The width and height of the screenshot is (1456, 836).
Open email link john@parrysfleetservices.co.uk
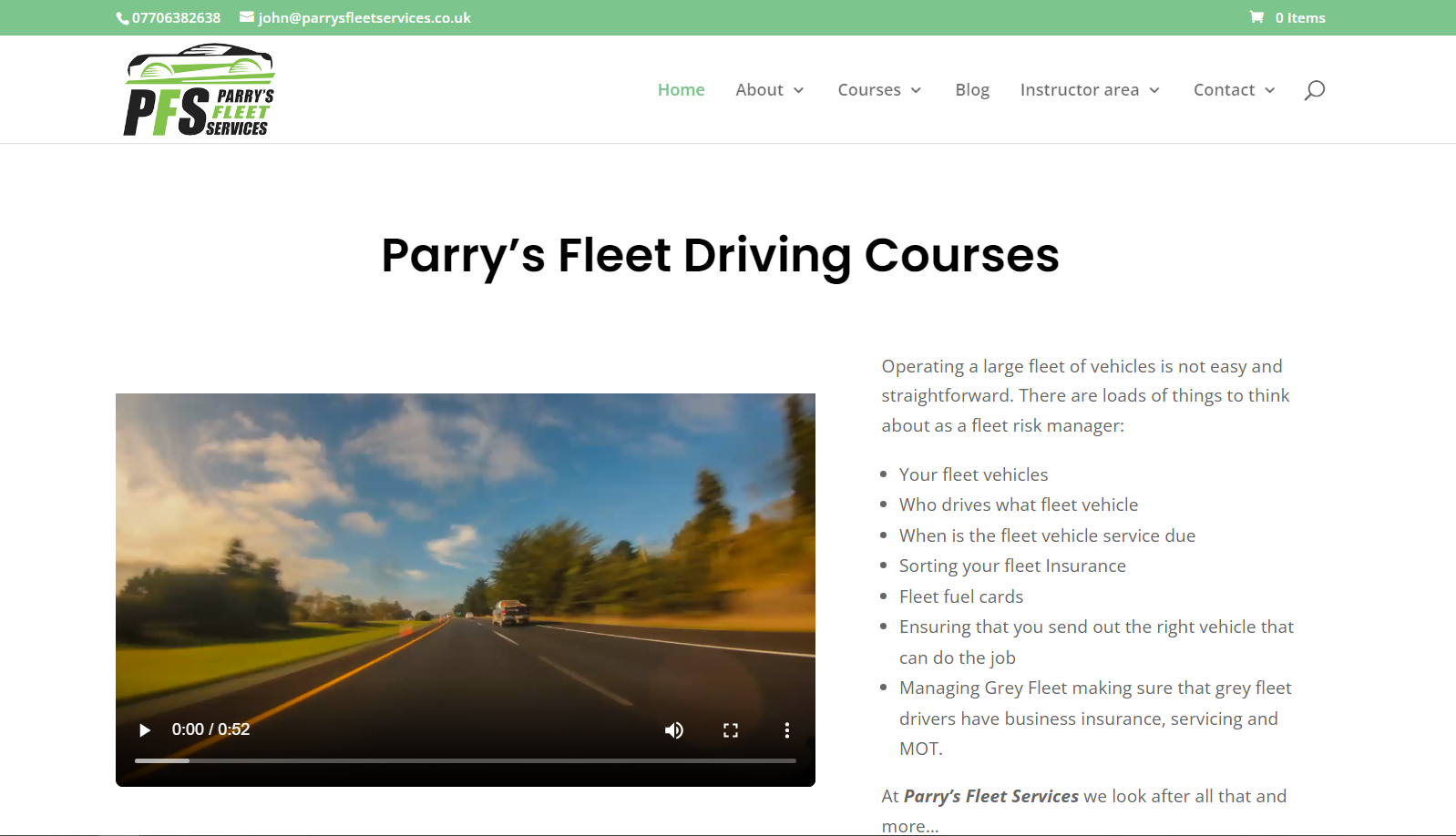click(364, 18)
